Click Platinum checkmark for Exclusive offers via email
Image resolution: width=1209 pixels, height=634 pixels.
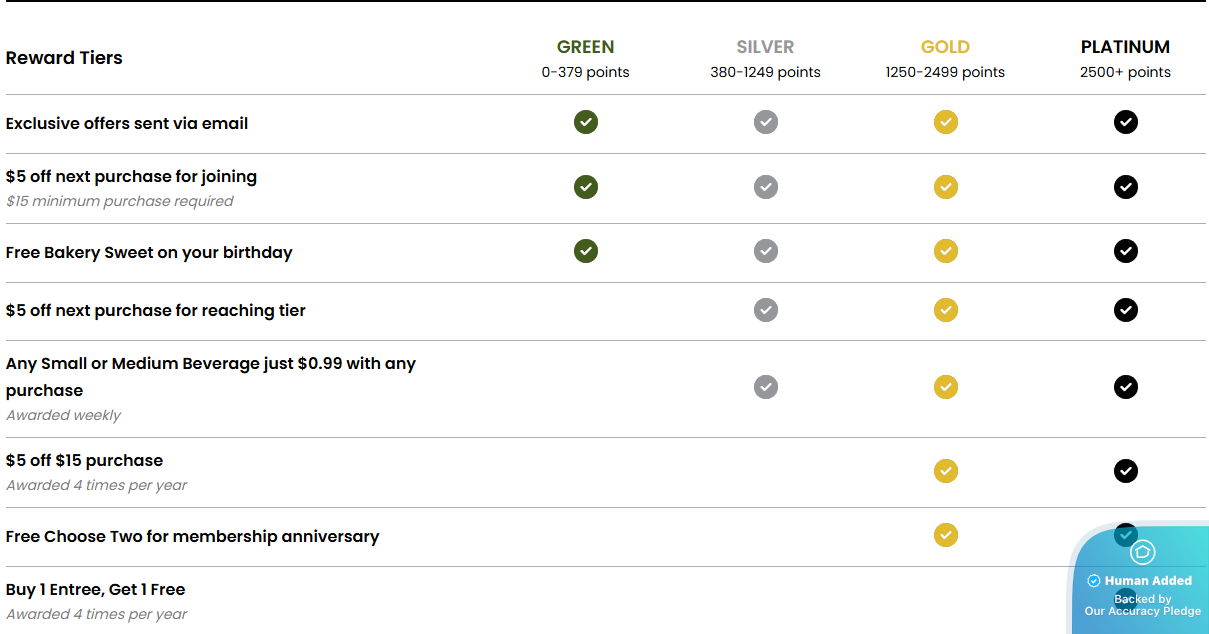click(1126, 122)
